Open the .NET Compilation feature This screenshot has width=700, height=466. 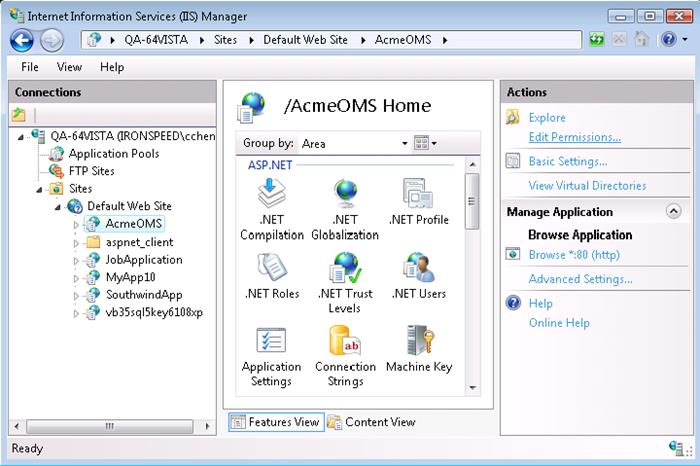click(271, 209)
